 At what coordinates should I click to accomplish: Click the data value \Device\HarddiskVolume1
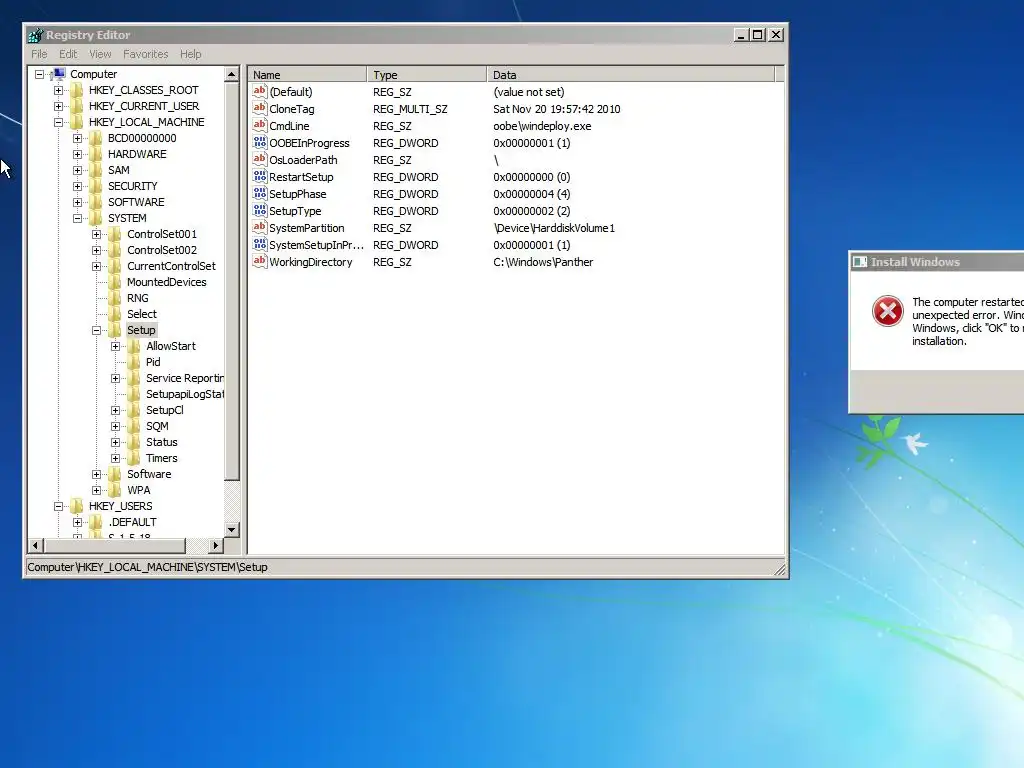click(554, 228)
